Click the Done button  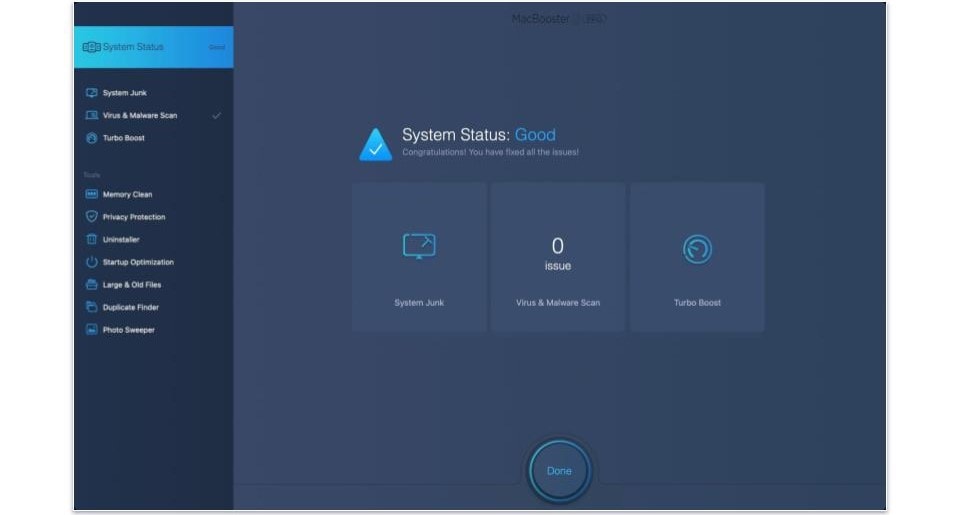(559, 471)
